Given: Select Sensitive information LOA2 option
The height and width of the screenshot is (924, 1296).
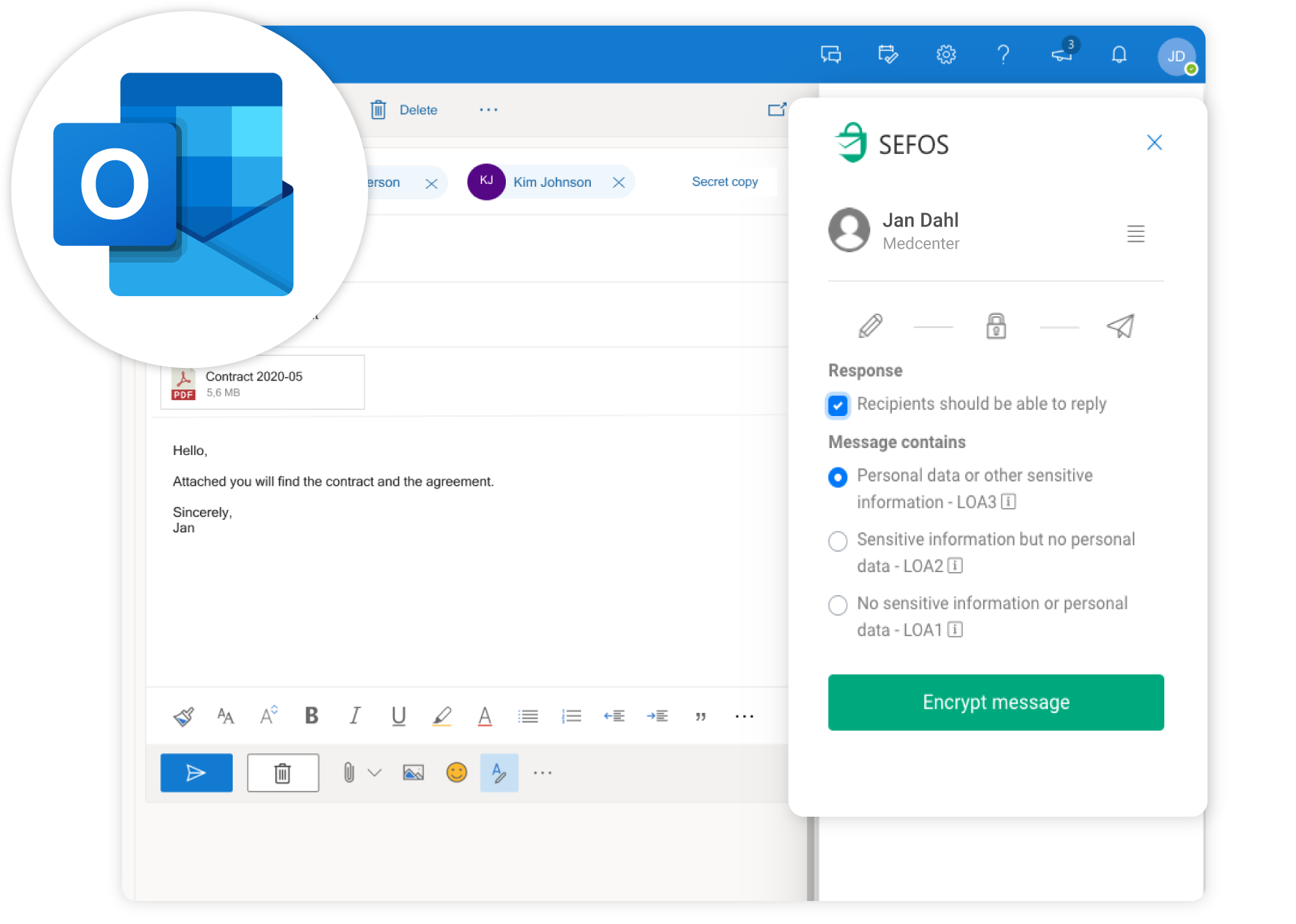Looking at the screenshot, I should coord(838,541).
